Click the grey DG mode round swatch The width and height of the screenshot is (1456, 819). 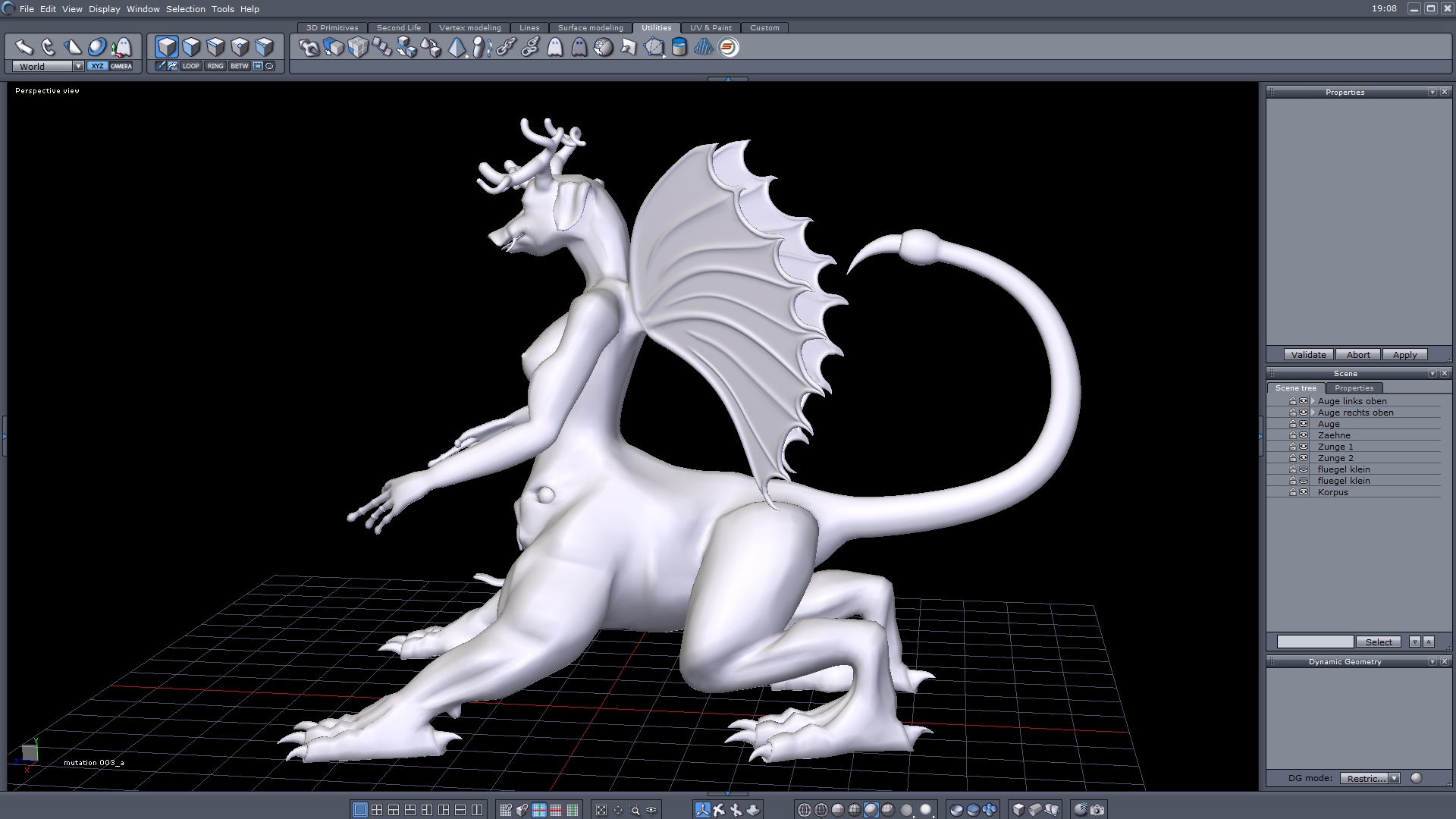coord(1416,778)
